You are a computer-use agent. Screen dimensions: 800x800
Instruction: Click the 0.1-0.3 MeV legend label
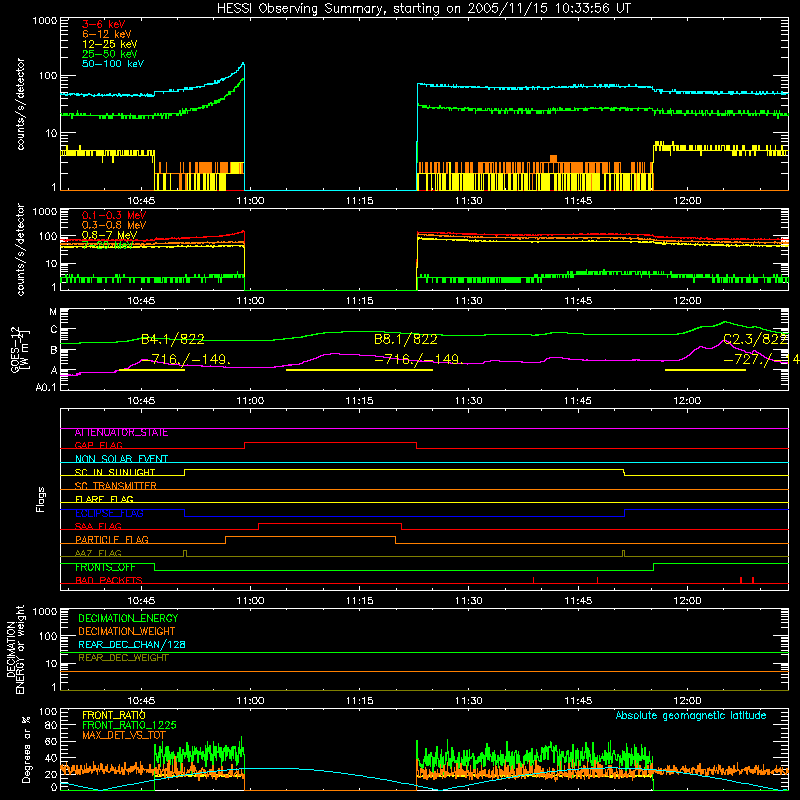(114, 215)
